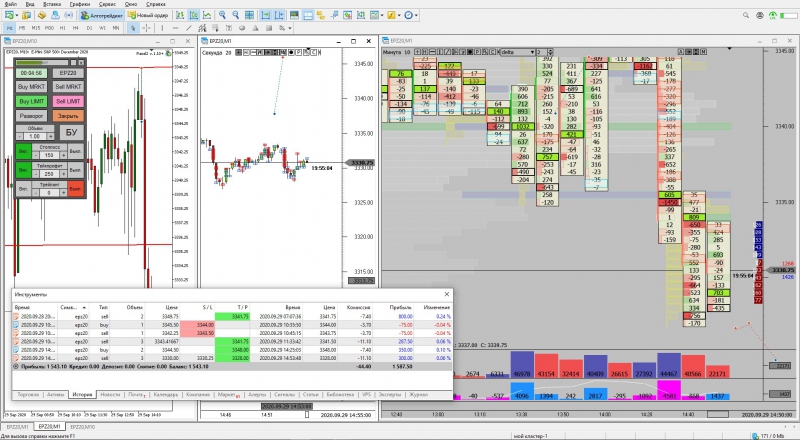Click the Разворот button
The image size is (800, 440).
32,116
